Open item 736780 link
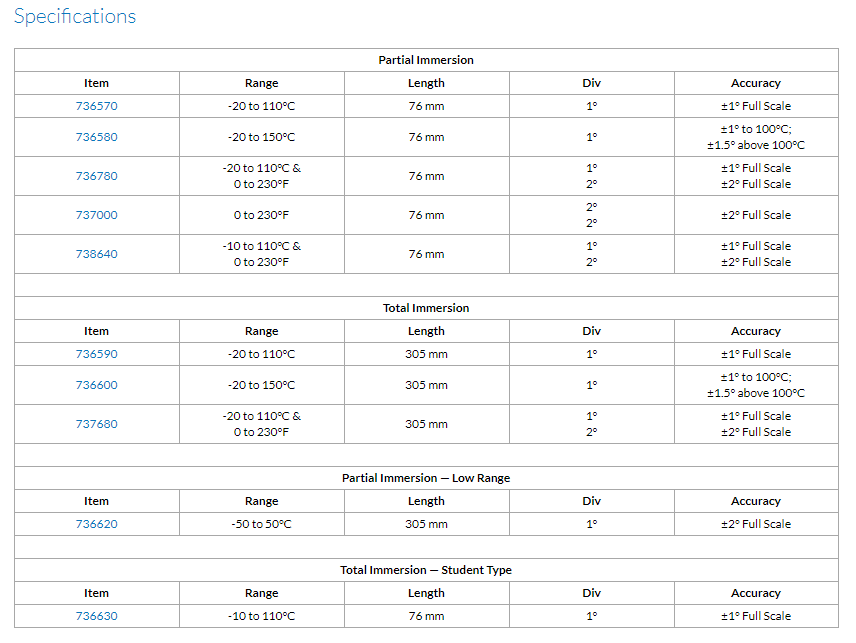The image size is (856, 643). (x=96, y=176)
